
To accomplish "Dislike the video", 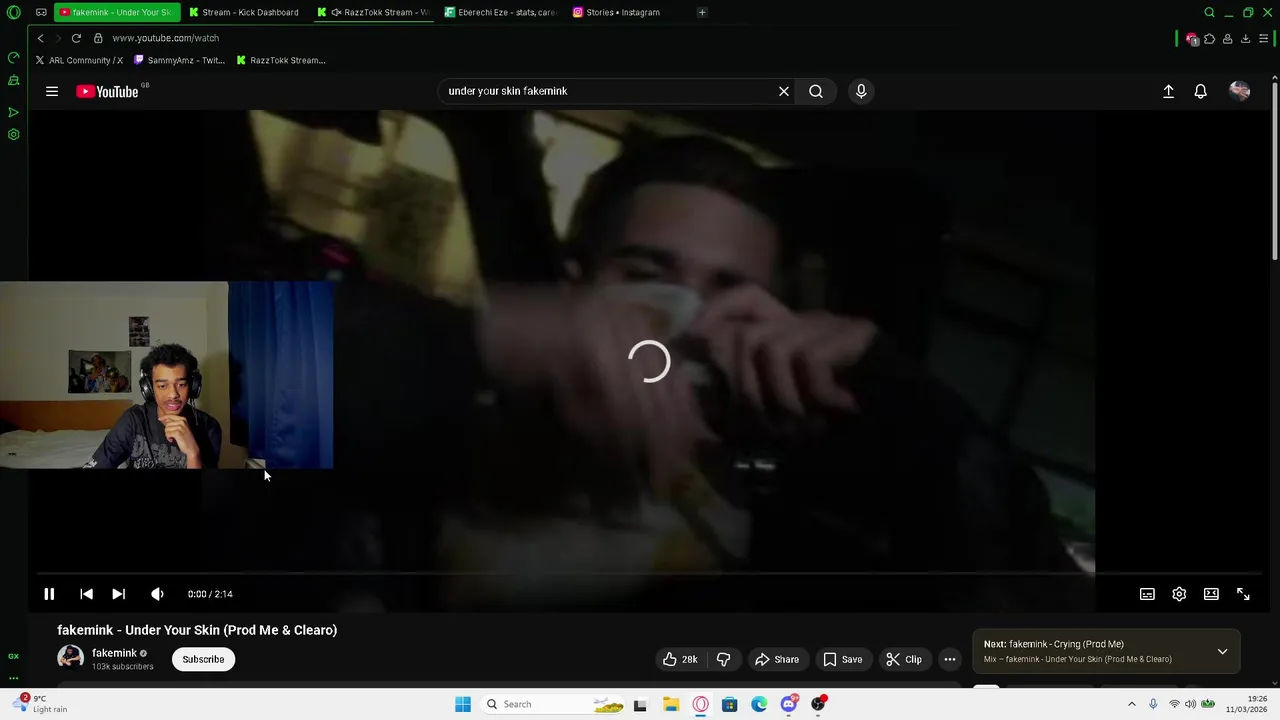I will coord(723,659).
